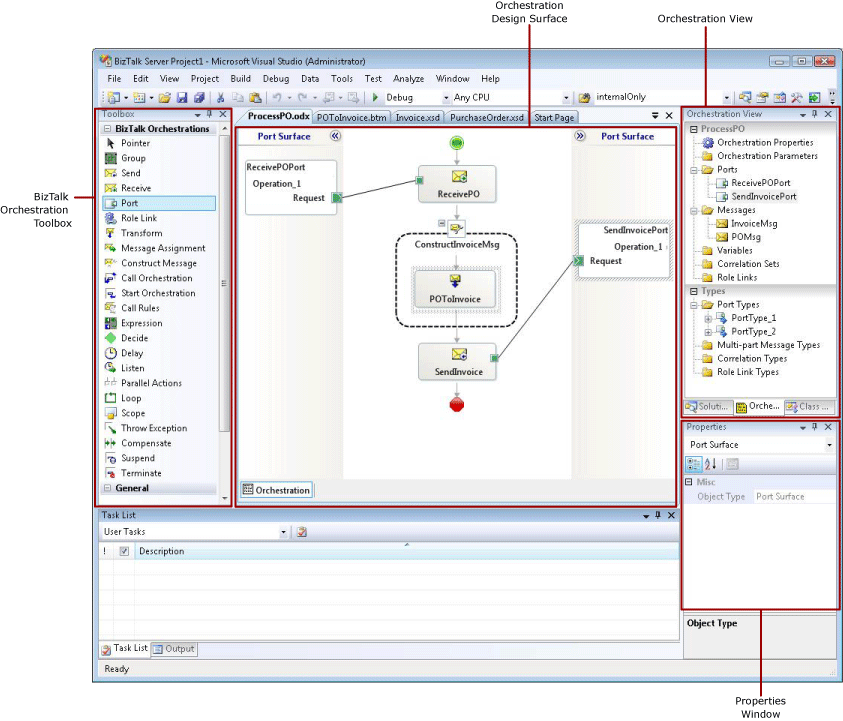Switch to the Invoice.xsd tab
The width and height of the screenshot is (843, 721).
[418, 117]
